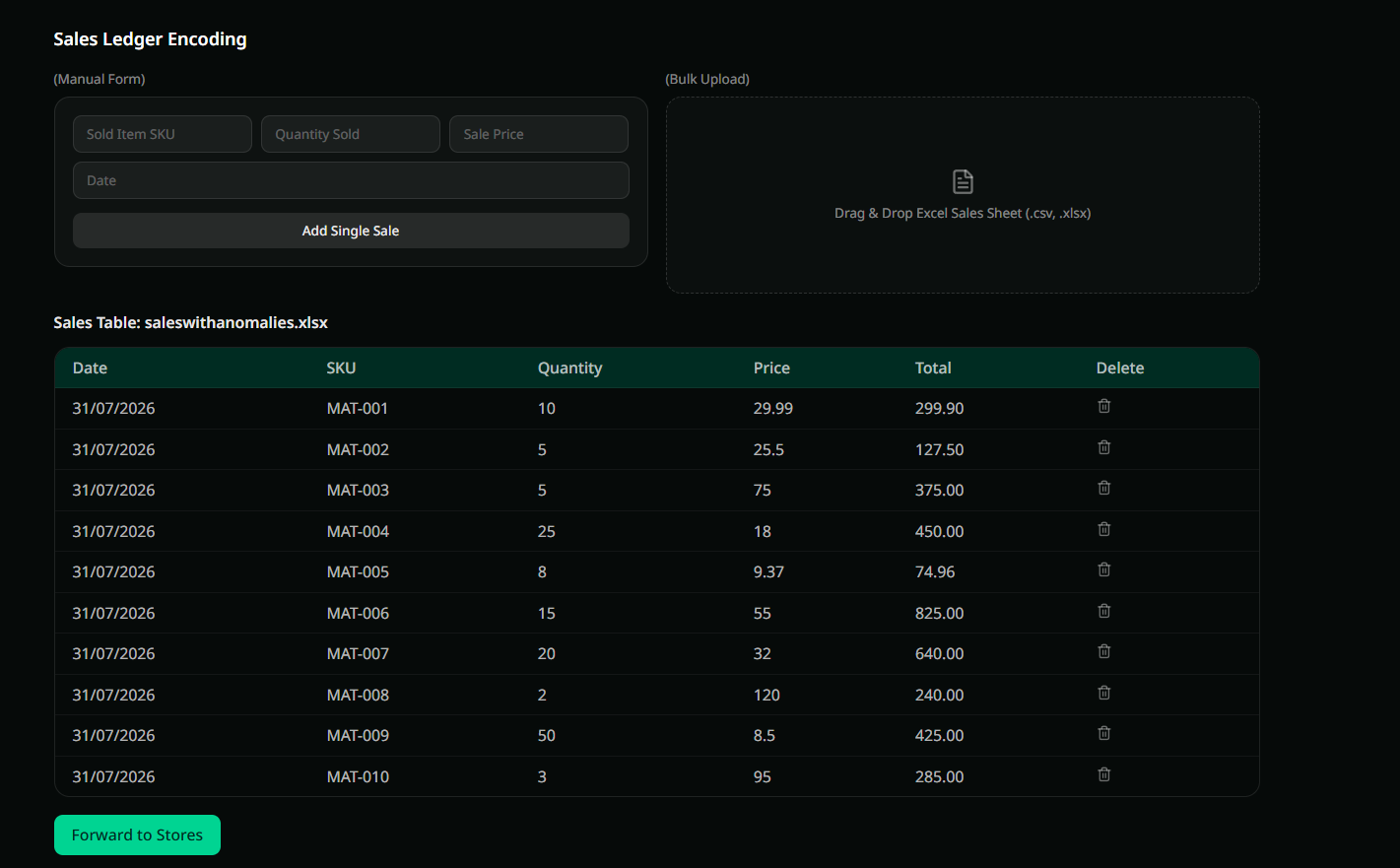Click the Total column header

(933, 367)
